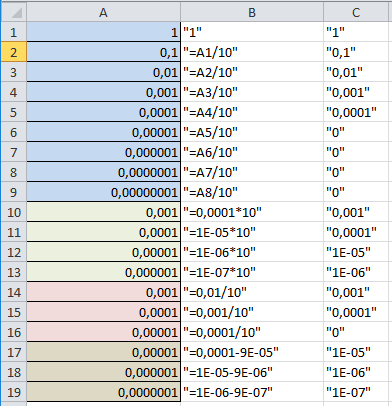Click pink cell A16 with 0,00001
The height and width of the screenshot is (406, 392).
coord(103,332)
